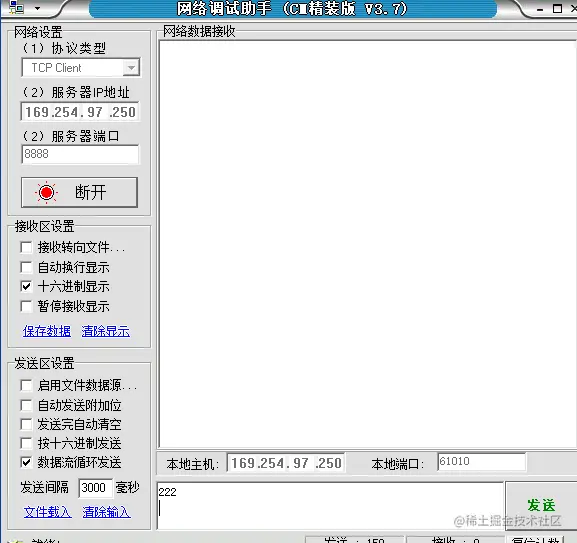
Task: Expand the TCP Client protocol type dropdown
Action: point(131,68)
